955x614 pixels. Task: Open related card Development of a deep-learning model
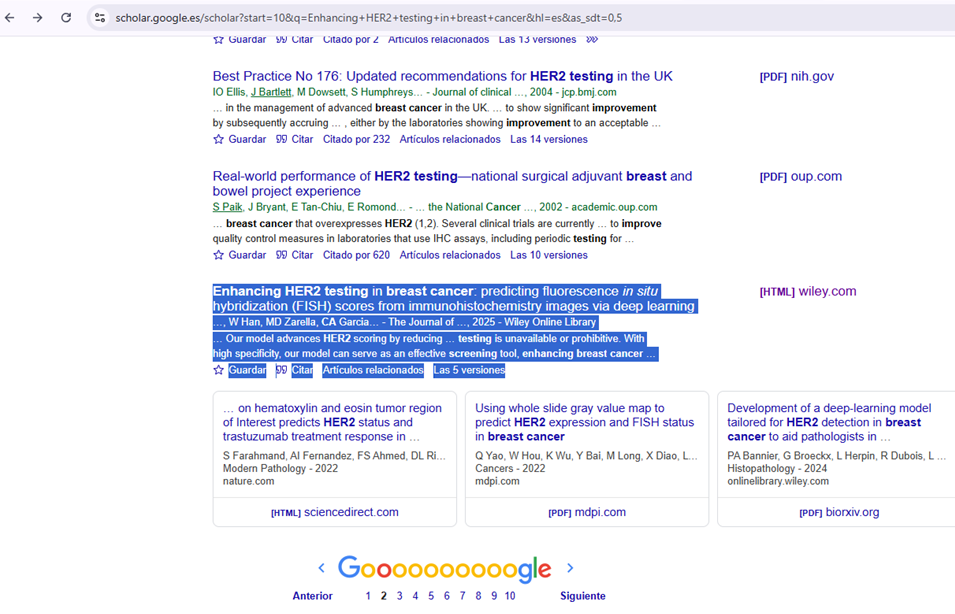pos(829,422)
